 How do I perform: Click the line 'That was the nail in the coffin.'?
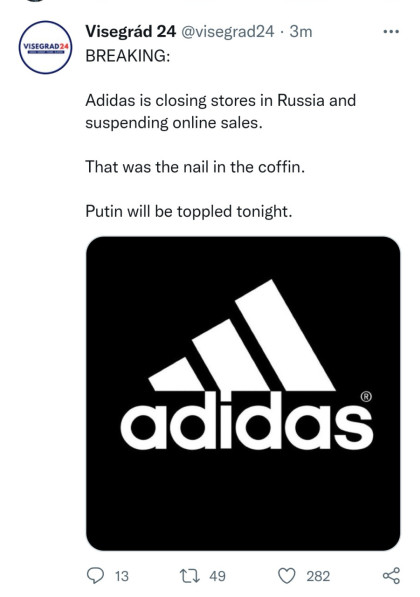point(195,167)
